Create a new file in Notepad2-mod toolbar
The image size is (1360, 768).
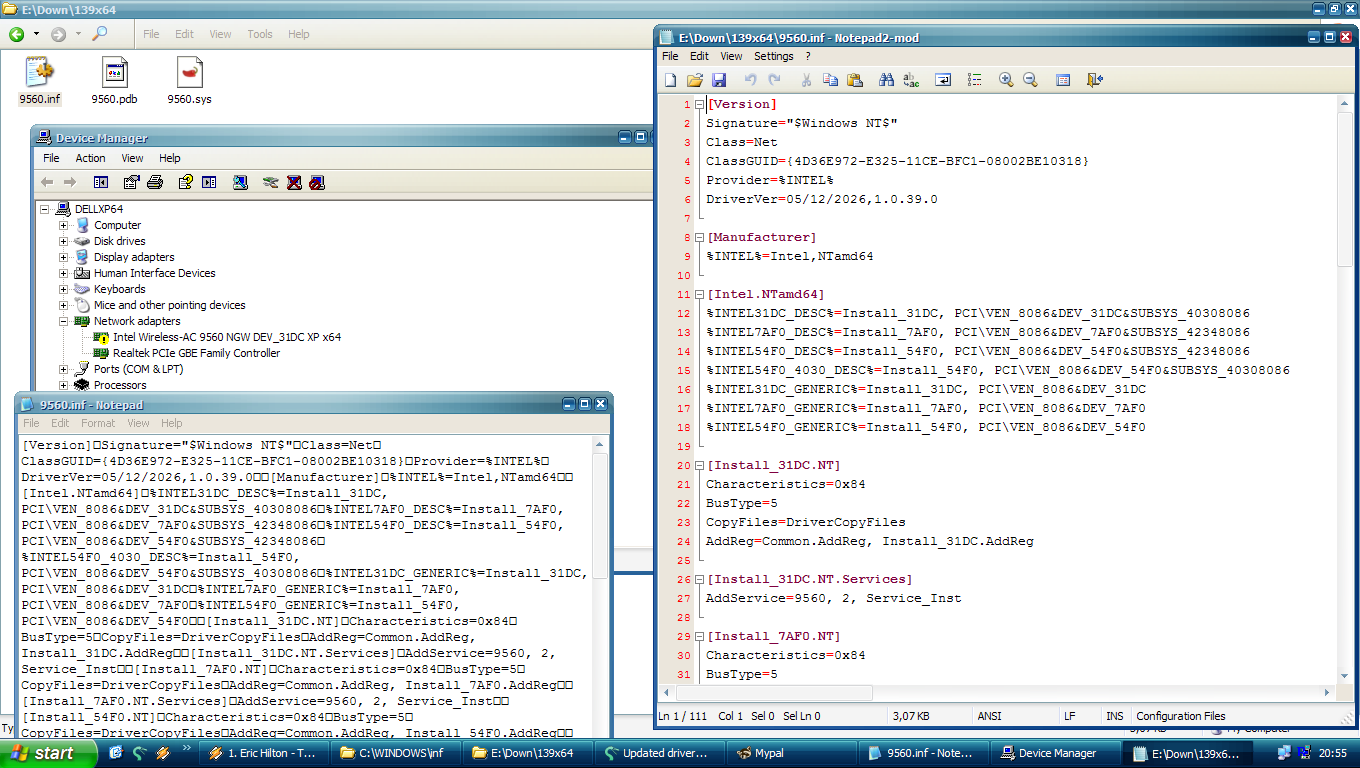(671, 80)
